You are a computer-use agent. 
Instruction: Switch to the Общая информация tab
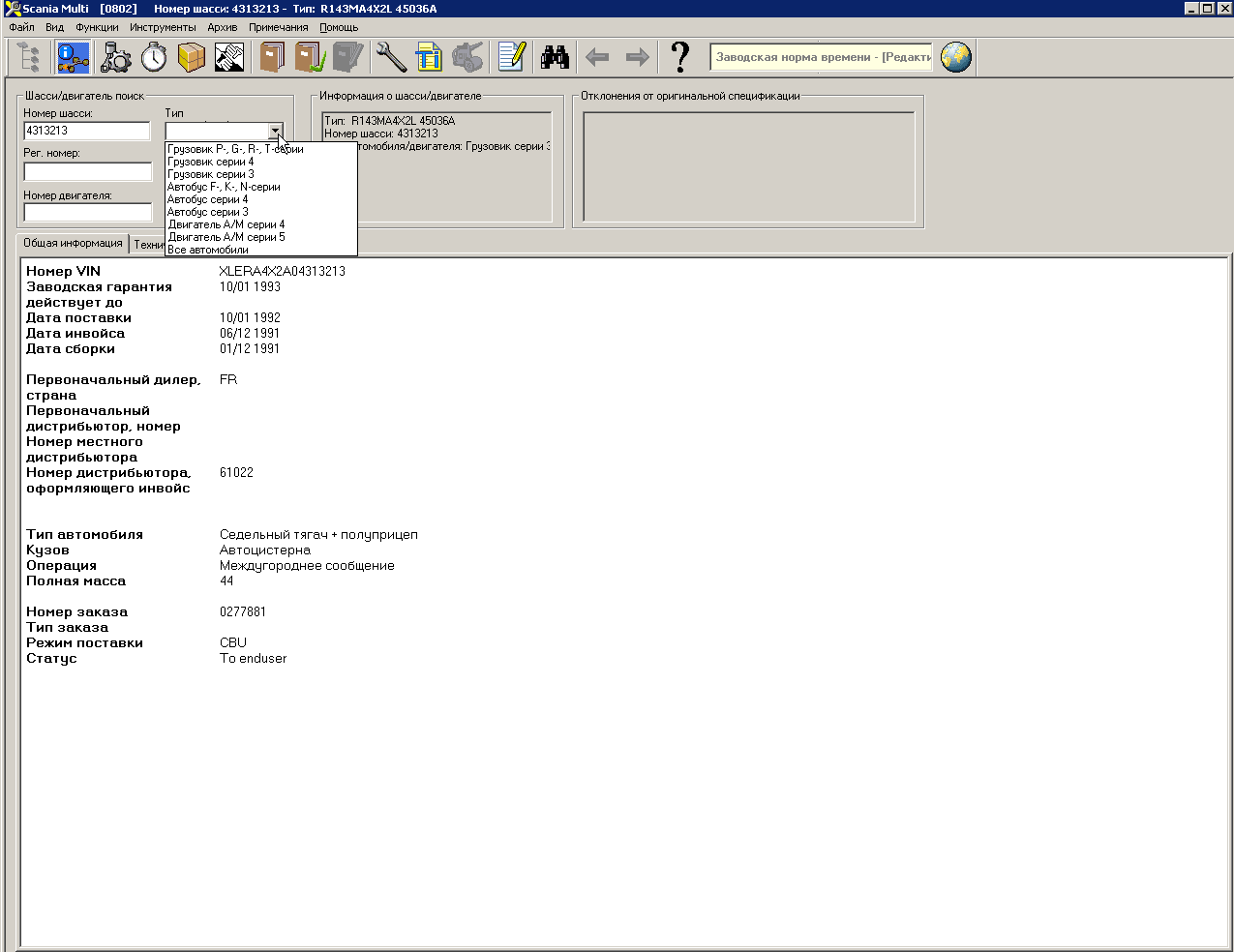click(x=74, y=244)
